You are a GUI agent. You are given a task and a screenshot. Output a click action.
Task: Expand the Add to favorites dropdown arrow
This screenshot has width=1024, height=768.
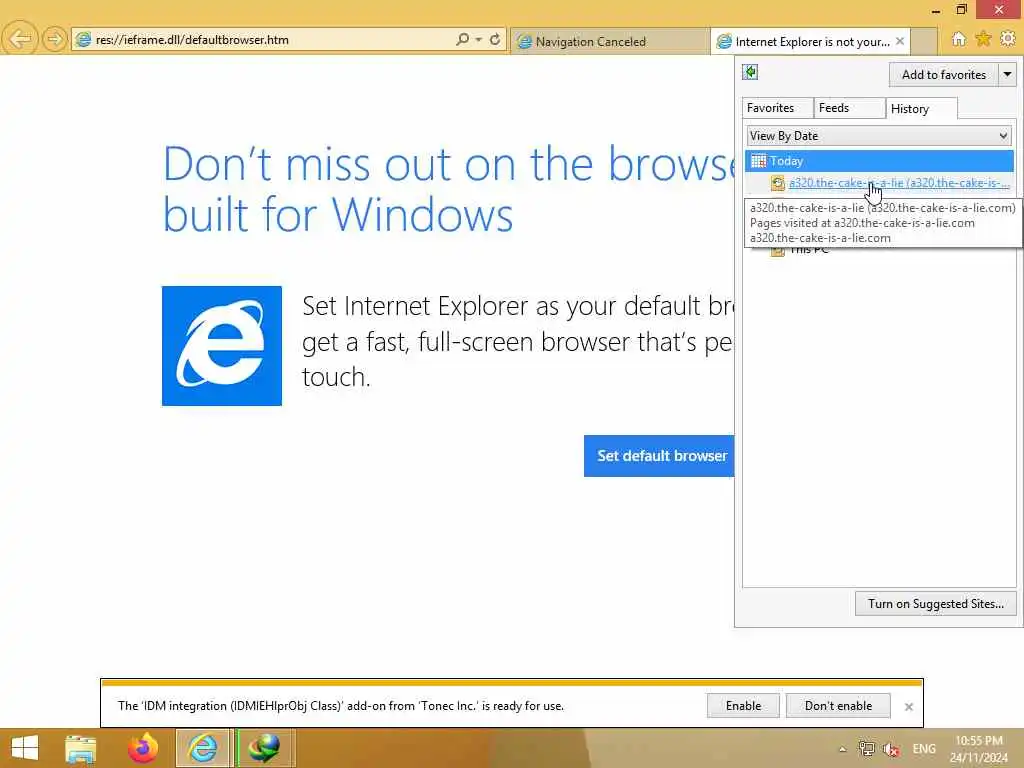(1007, 74)
